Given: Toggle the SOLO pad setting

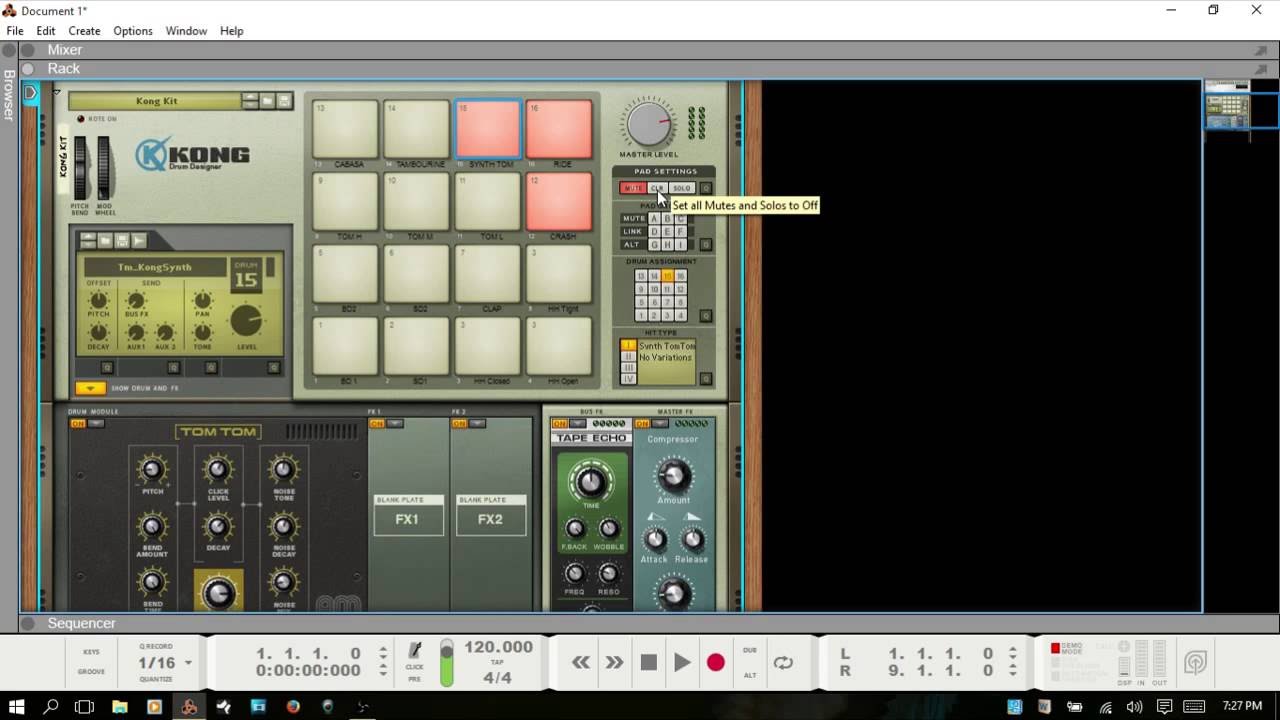Looking at the screenshot, I should (x=681, y=188).
